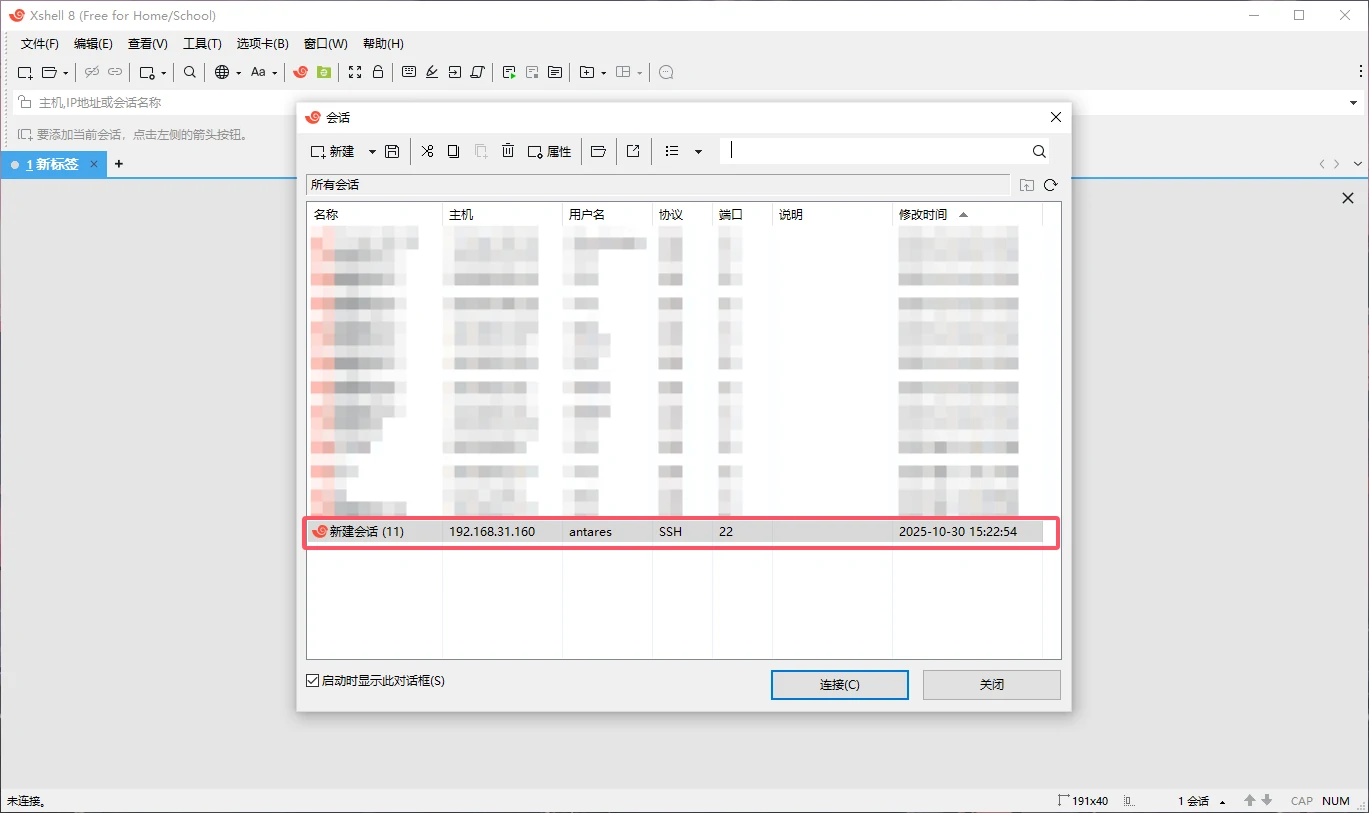Click the 连接(C) button
Image resolution: width=1369 pixels, height=813 pixels.
pyautogui.click(x=839, y=685)
